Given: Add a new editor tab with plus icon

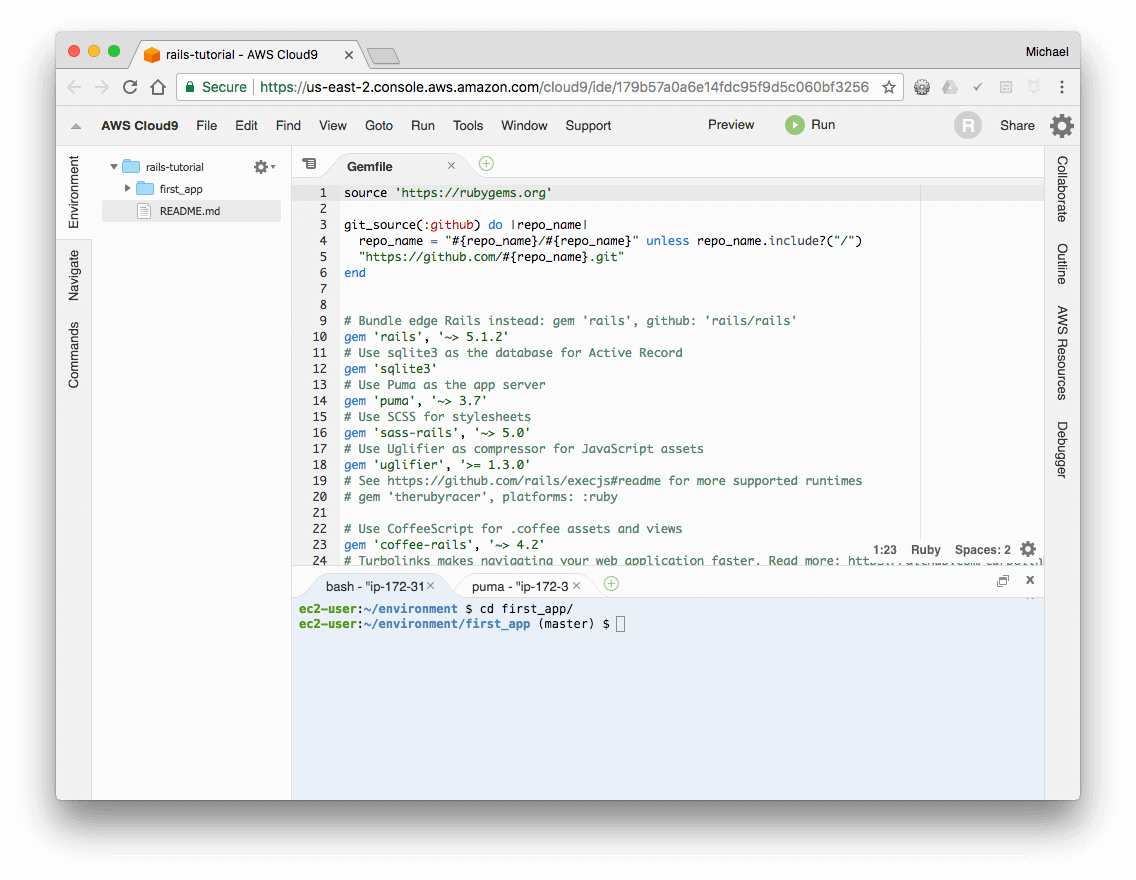Looking at the screenshot, I should click(486, 164).
